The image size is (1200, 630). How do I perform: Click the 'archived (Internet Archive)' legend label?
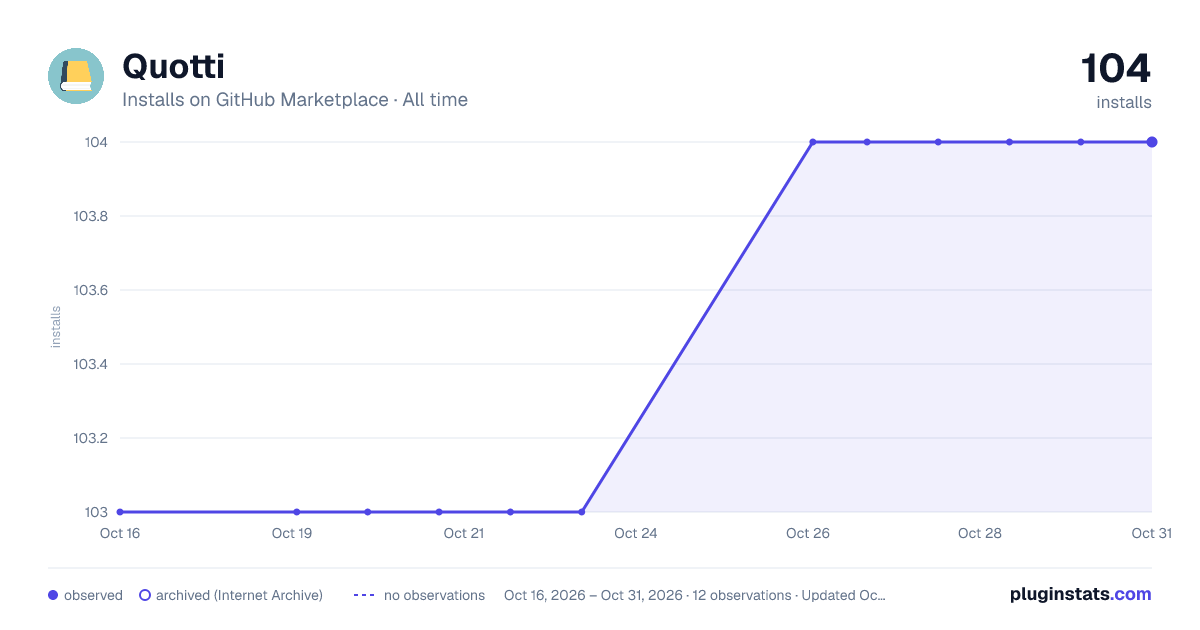tap(239, 595)
